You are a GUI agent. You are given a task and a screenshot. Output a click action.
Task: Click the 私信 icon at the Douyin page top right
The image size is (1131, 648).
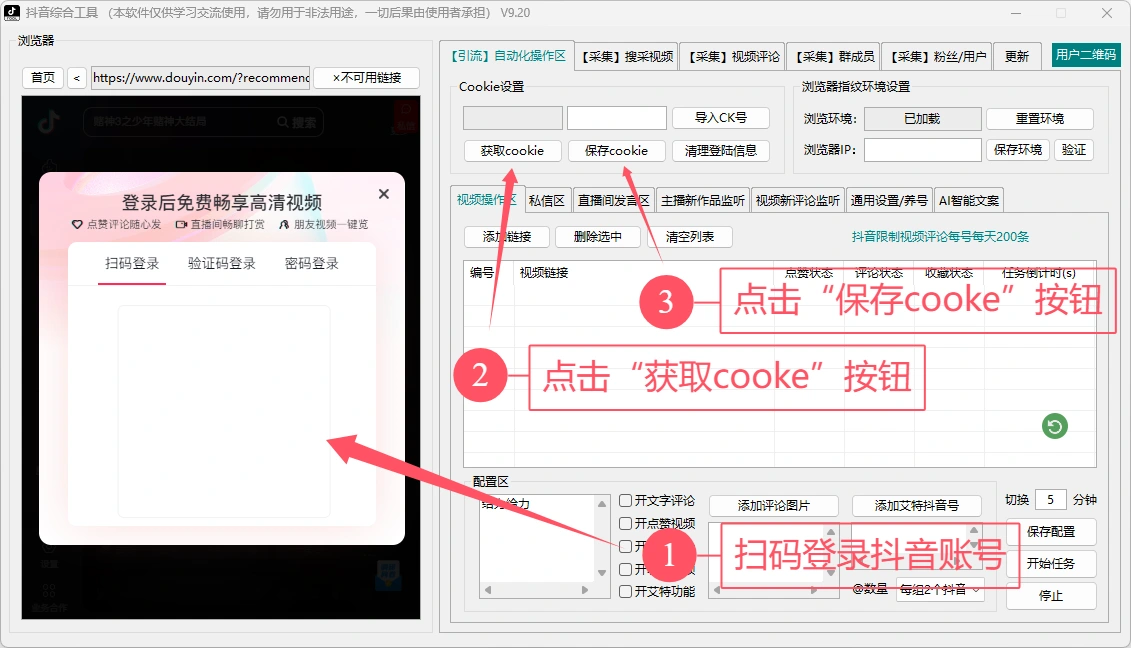coord(406,117)
